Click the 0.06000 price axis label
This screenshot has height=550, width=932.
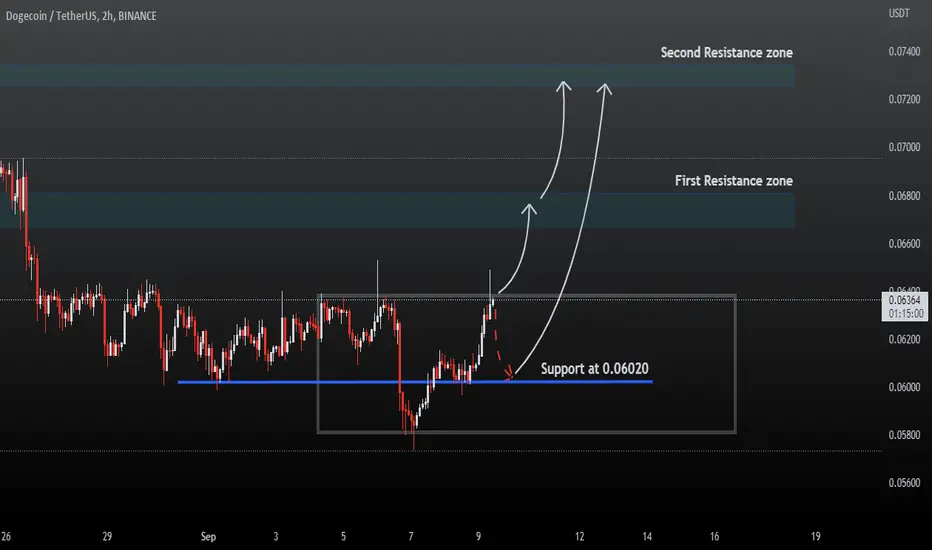[904, 387]
